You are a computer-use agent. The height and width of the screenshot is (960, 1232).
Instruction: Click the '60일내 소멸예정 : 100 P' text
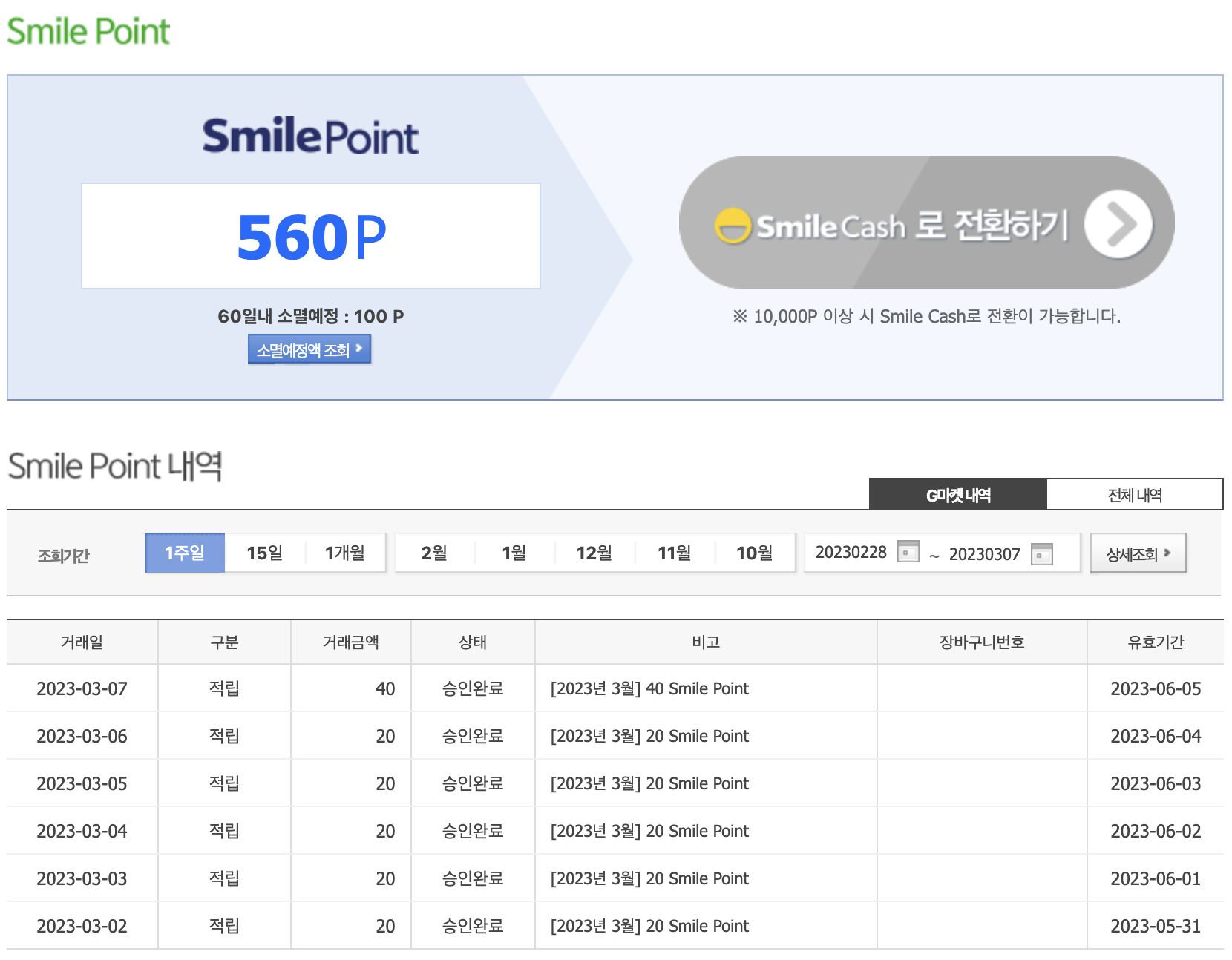[310, 316]
